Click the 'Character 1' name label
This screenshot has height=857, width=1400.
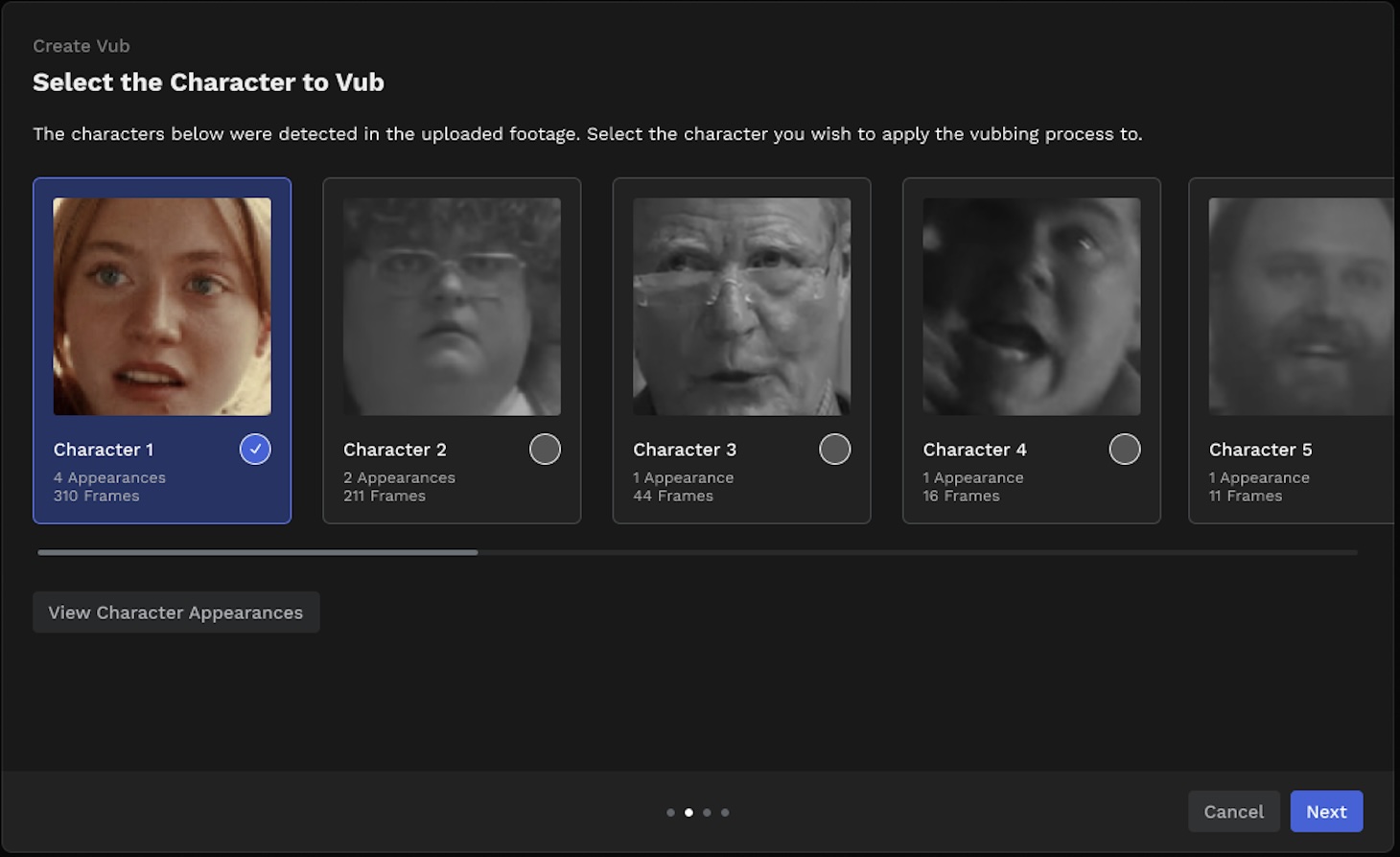[104, 450]
